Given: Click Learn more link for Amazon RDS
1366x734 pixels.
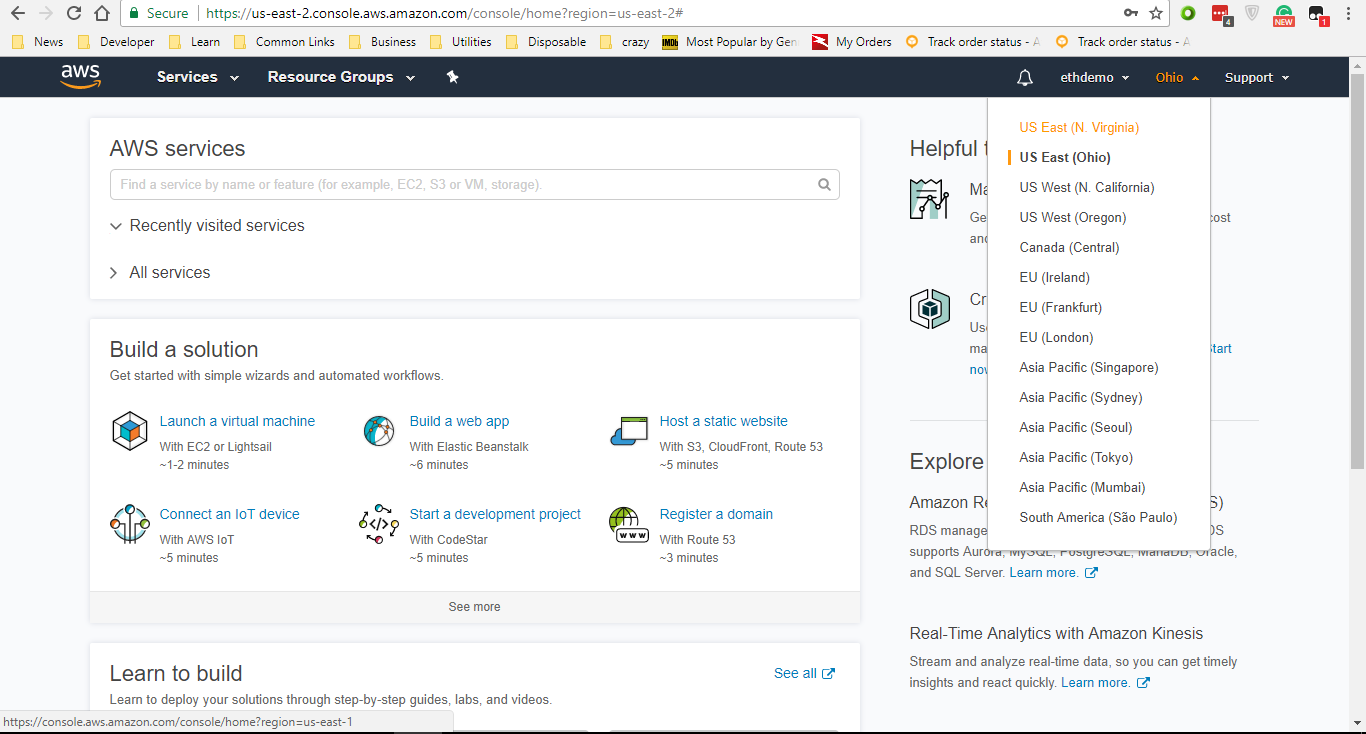Looking at the screenshot, I should 1044,573.
